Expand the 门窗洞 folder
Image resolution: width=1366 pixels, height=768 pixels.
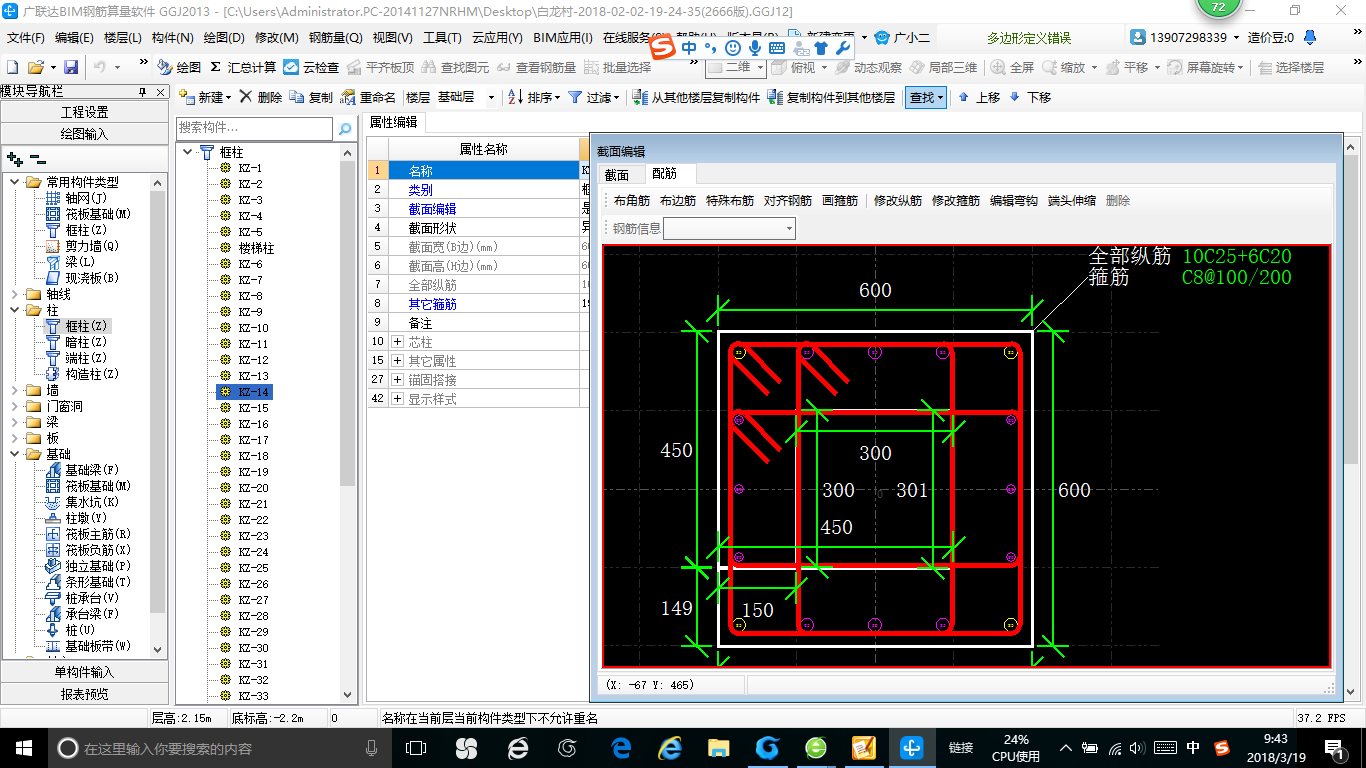pyautogui.click(x=15, y=406)
